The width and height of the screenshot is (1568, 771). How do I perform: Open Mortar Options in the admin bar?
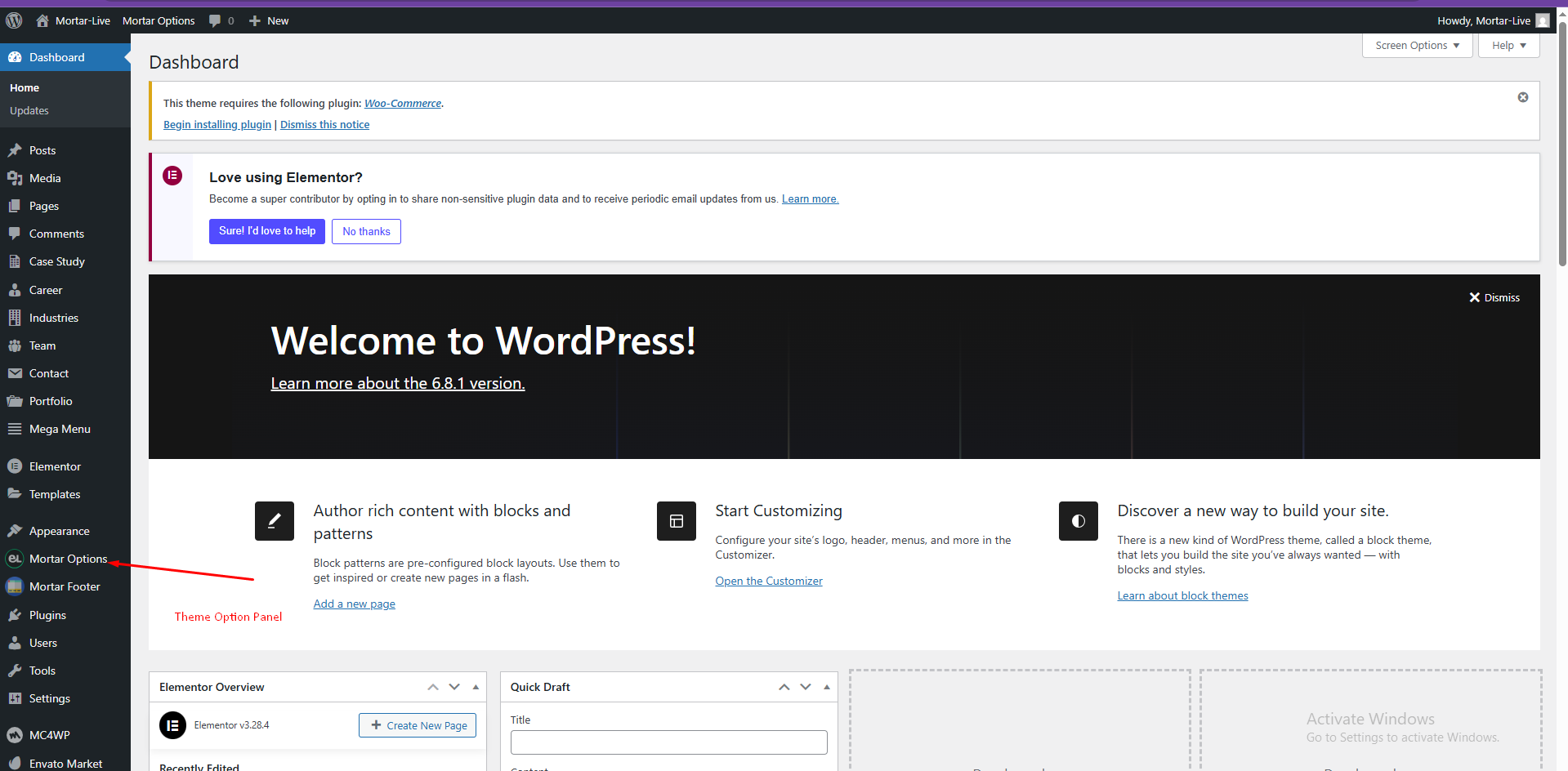click(159, 20)
